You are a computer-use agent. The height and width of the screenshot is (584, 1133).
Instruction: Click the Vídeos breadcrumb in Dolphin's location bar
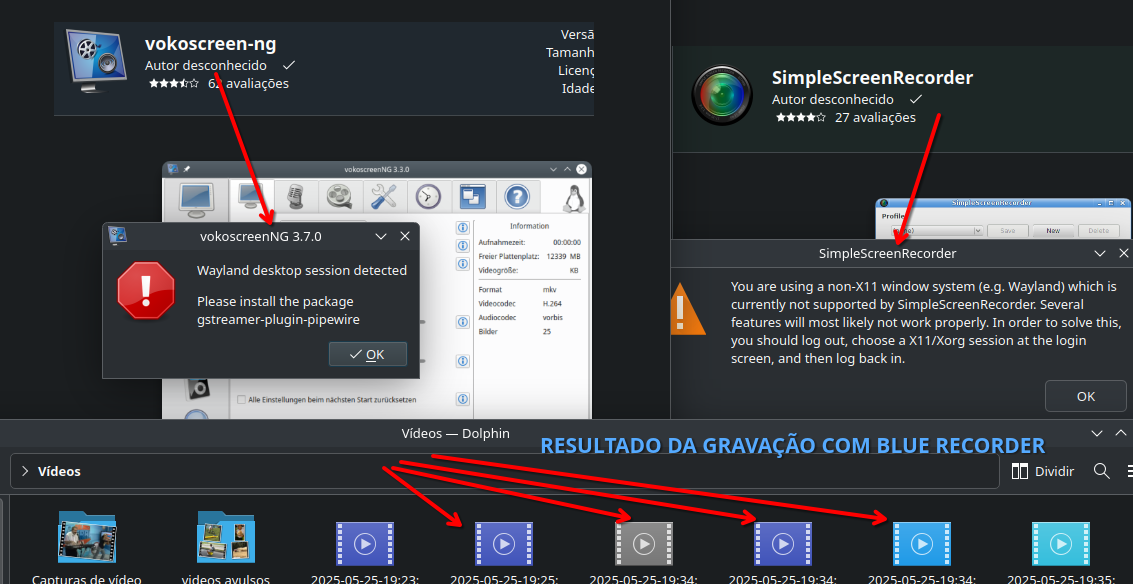tap(59, 471)
